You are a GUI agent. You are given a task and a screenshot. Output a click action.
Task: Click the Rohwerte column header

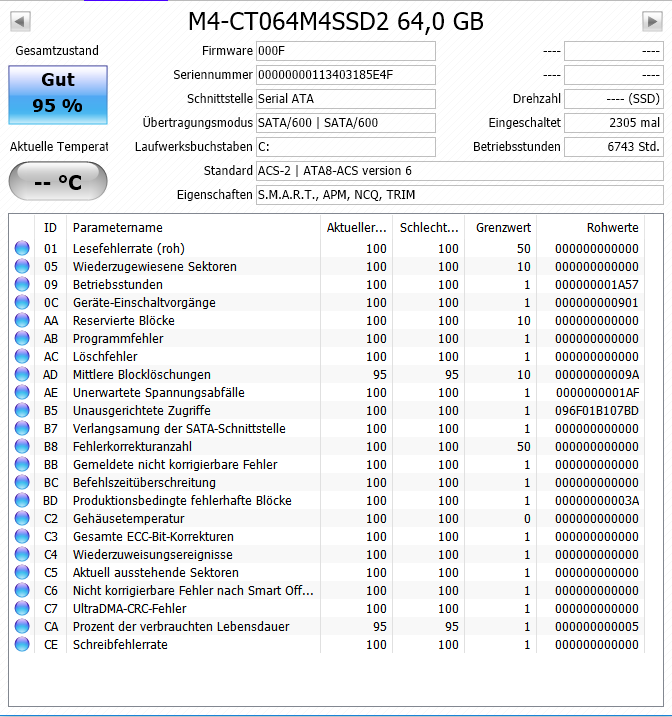point(591,228)
